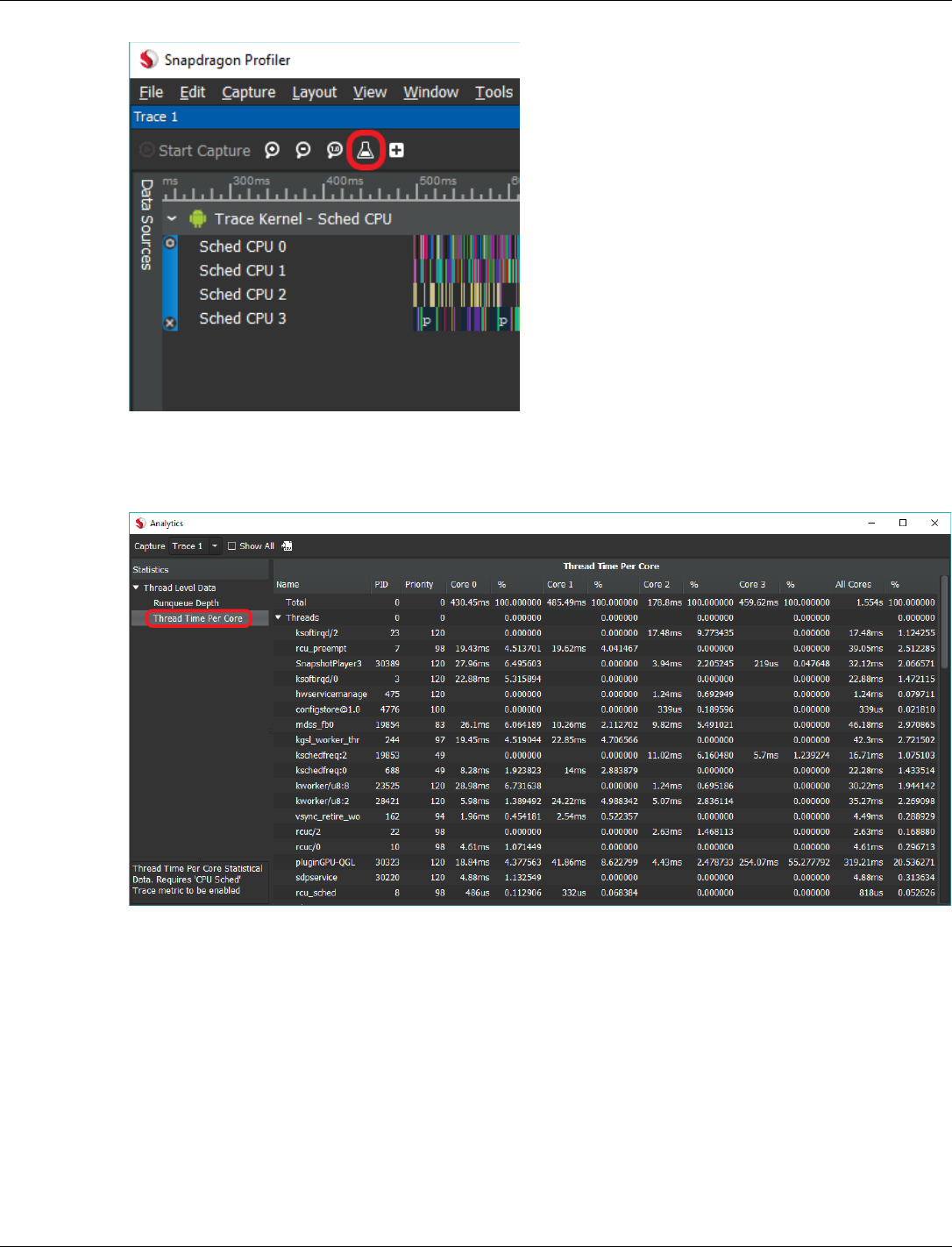Sort by the Core 2 column header
952x1247 pixels.
tap(657, 584)
